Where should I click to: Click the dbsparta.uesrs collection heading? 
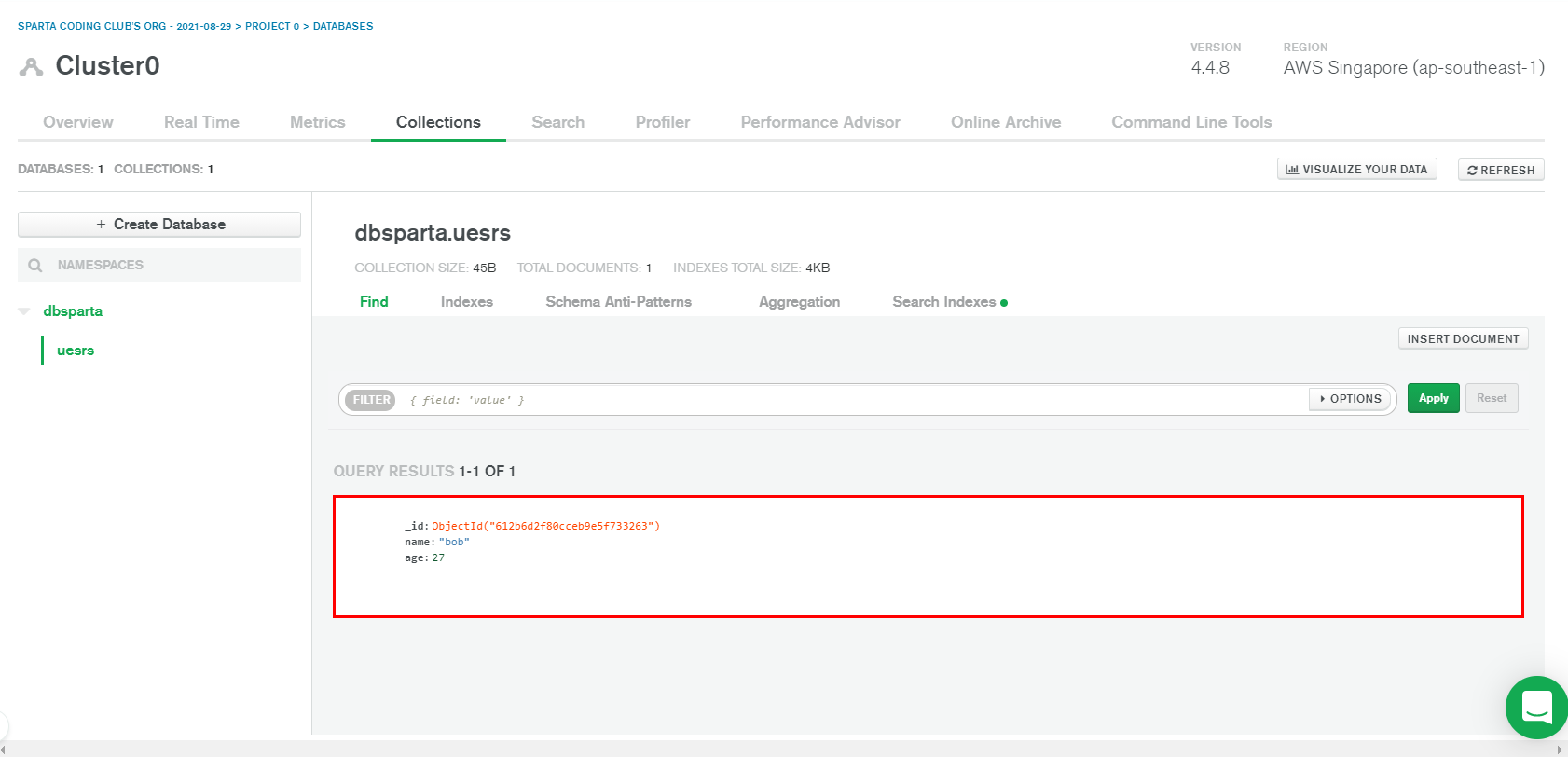tap(433, 233)
